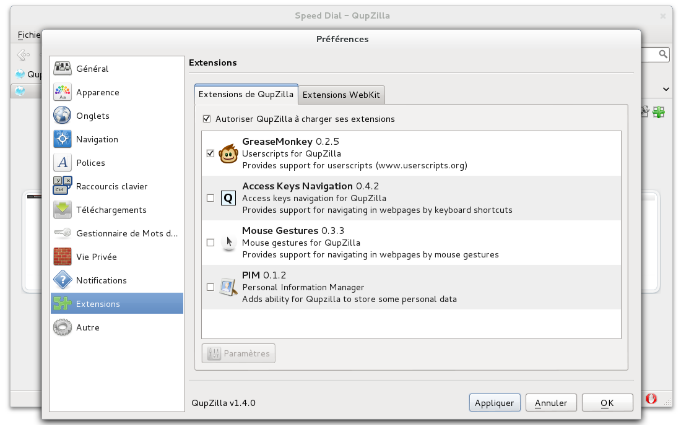Open Vie Privée privacy icon

[x=63, y=257]
